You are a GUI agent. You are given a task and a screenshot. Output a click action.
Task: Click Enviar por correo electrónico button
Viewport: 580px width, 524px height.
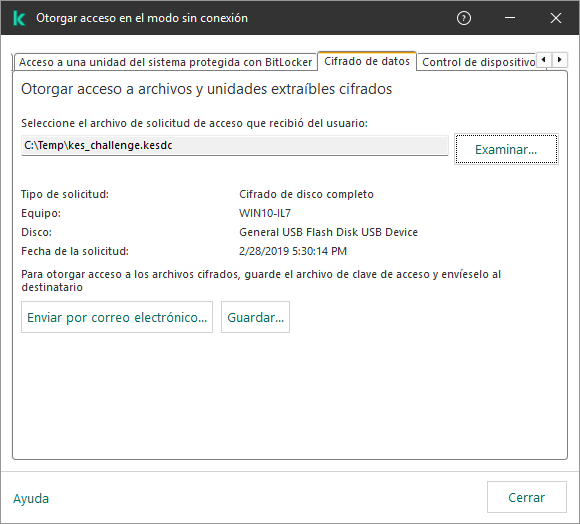(117, 317)
